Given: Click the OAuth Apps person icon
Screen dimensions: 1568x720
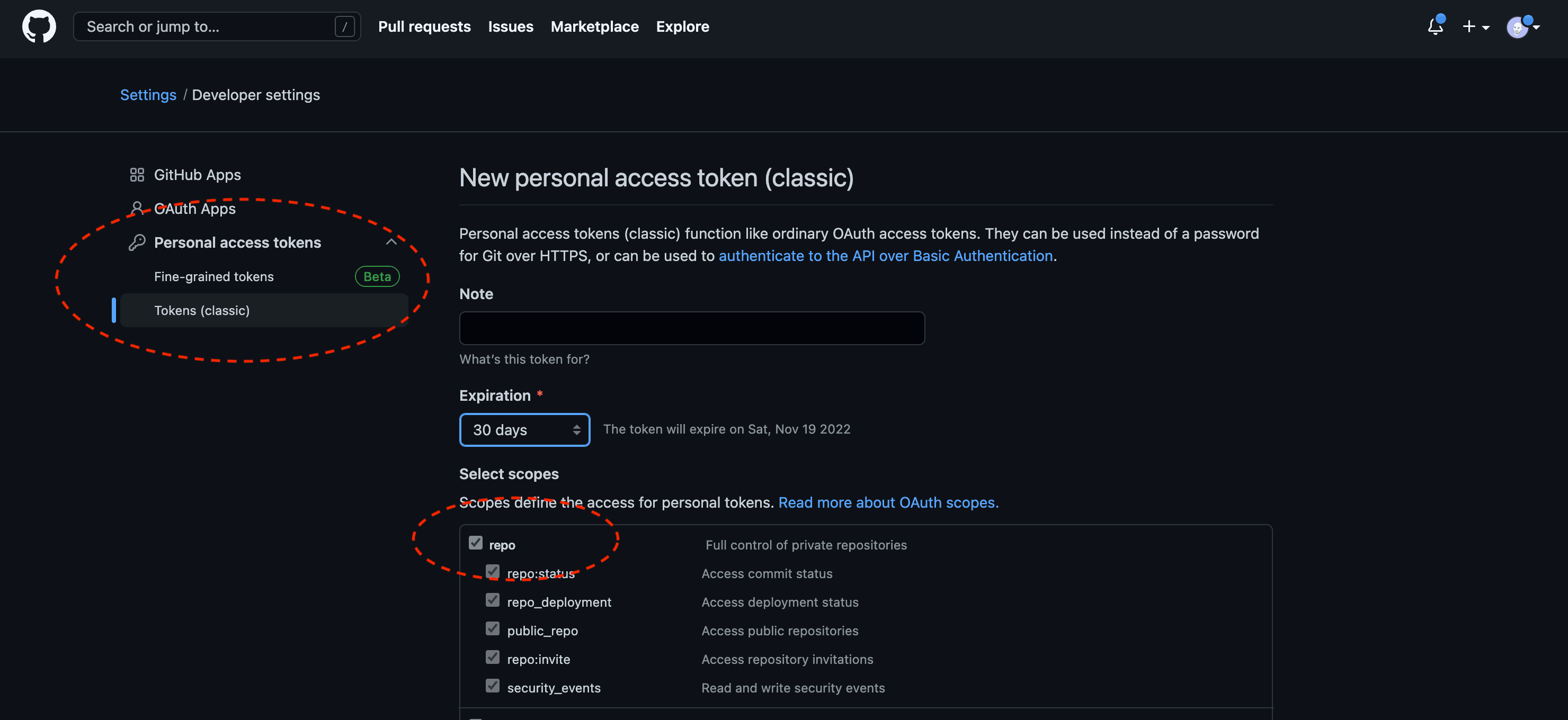Looking at the screenshot, I should pos(137,209).
